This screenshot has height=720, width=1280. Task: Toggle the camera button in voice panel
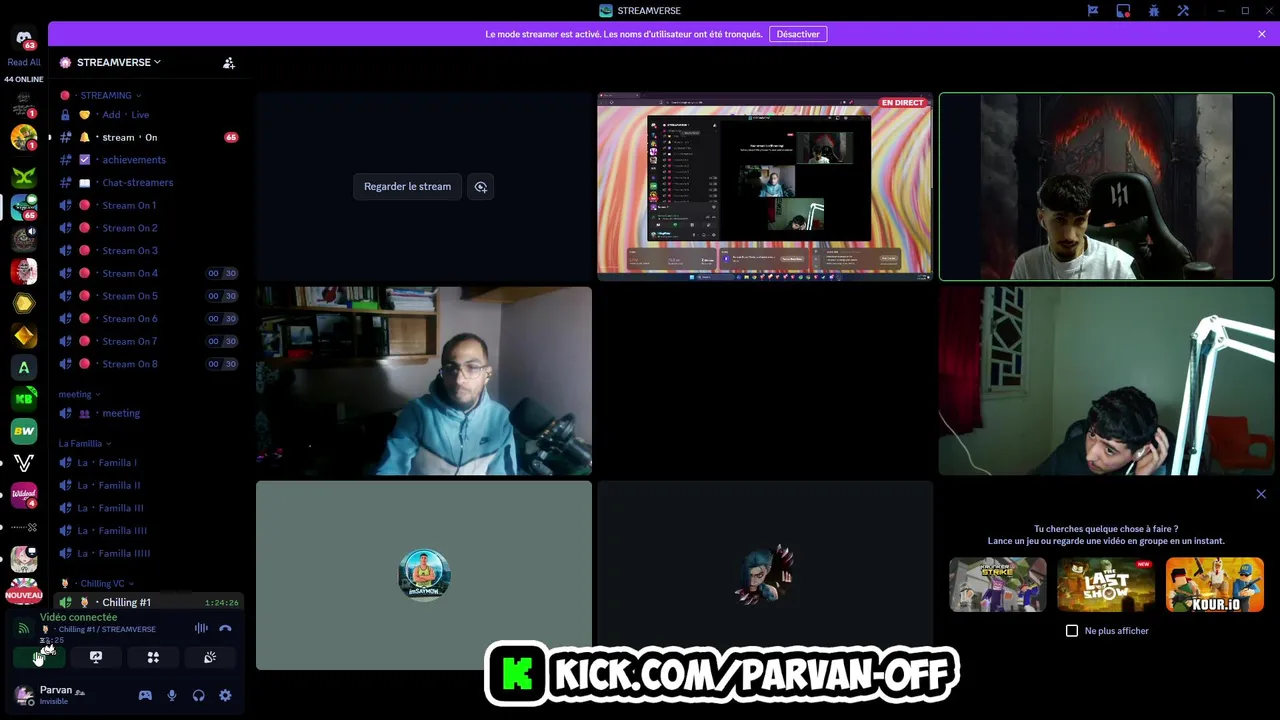(39, 657)
